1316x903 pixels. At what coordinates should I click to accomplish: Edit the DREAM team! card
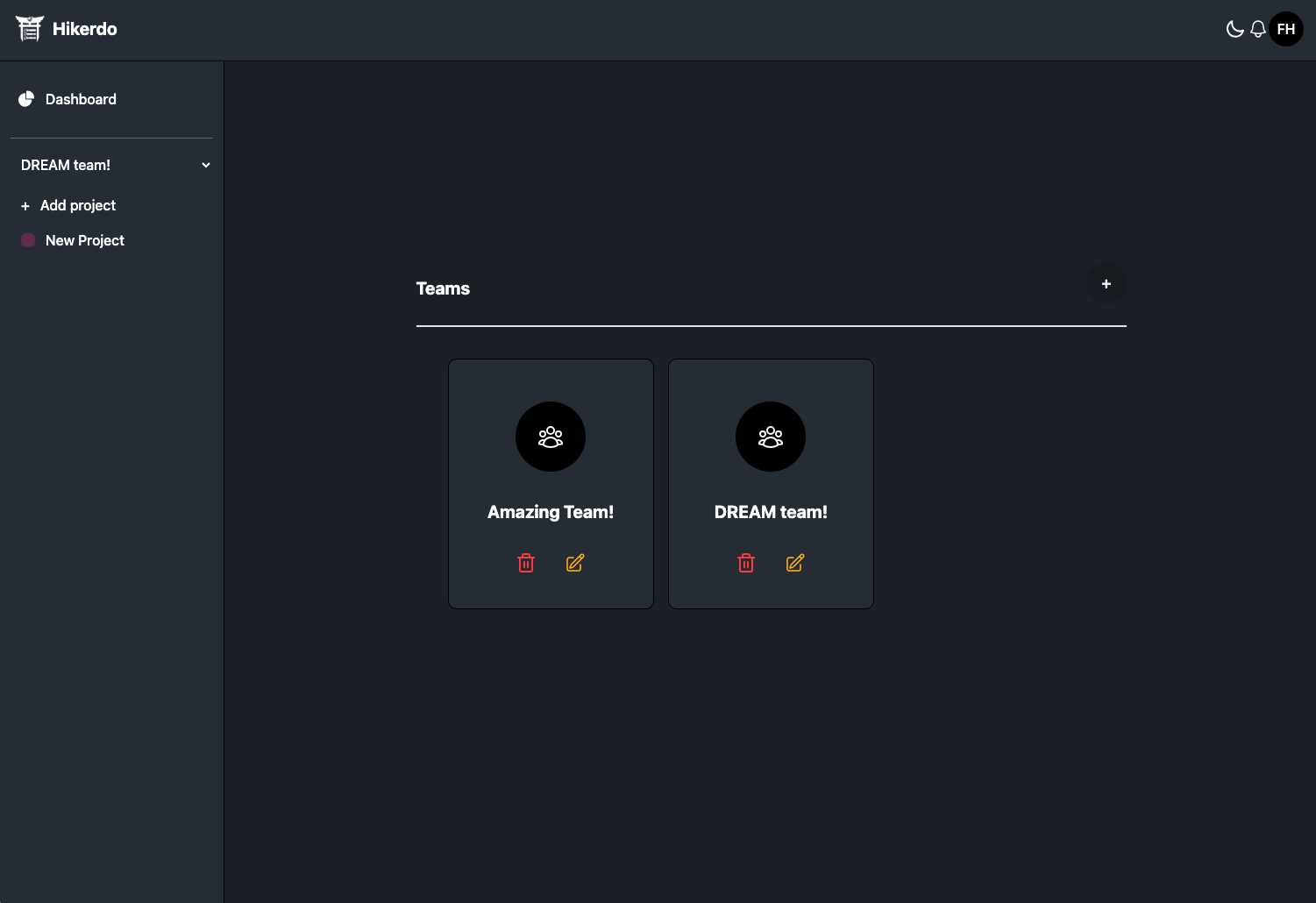(x=795, y=563)
